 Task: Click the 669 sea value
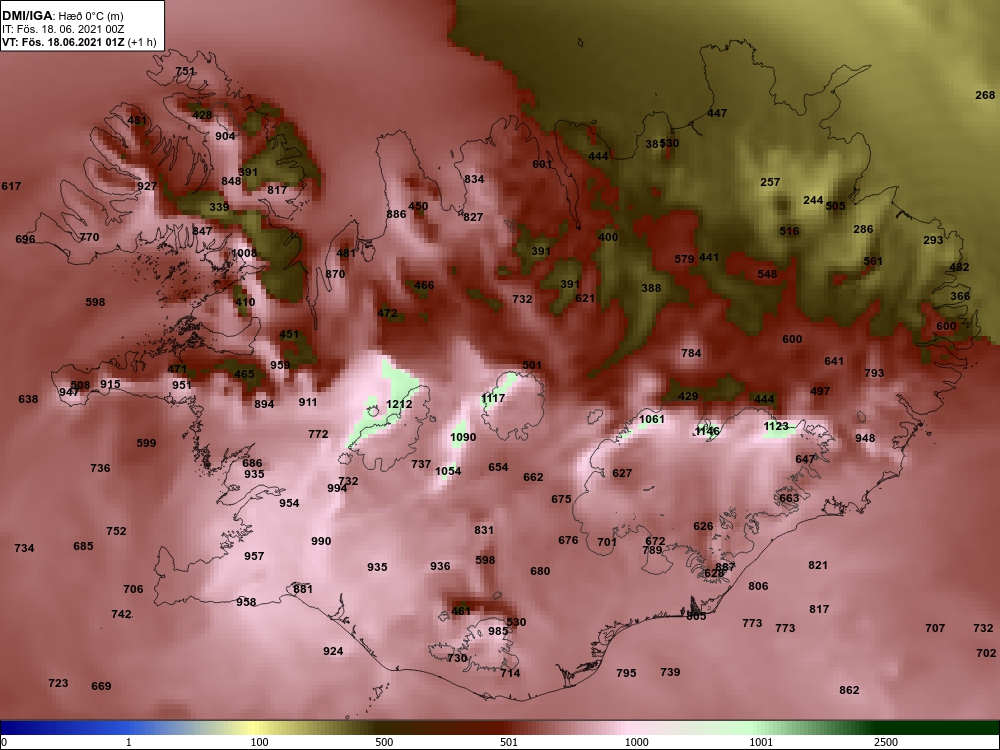coord(101,686)
